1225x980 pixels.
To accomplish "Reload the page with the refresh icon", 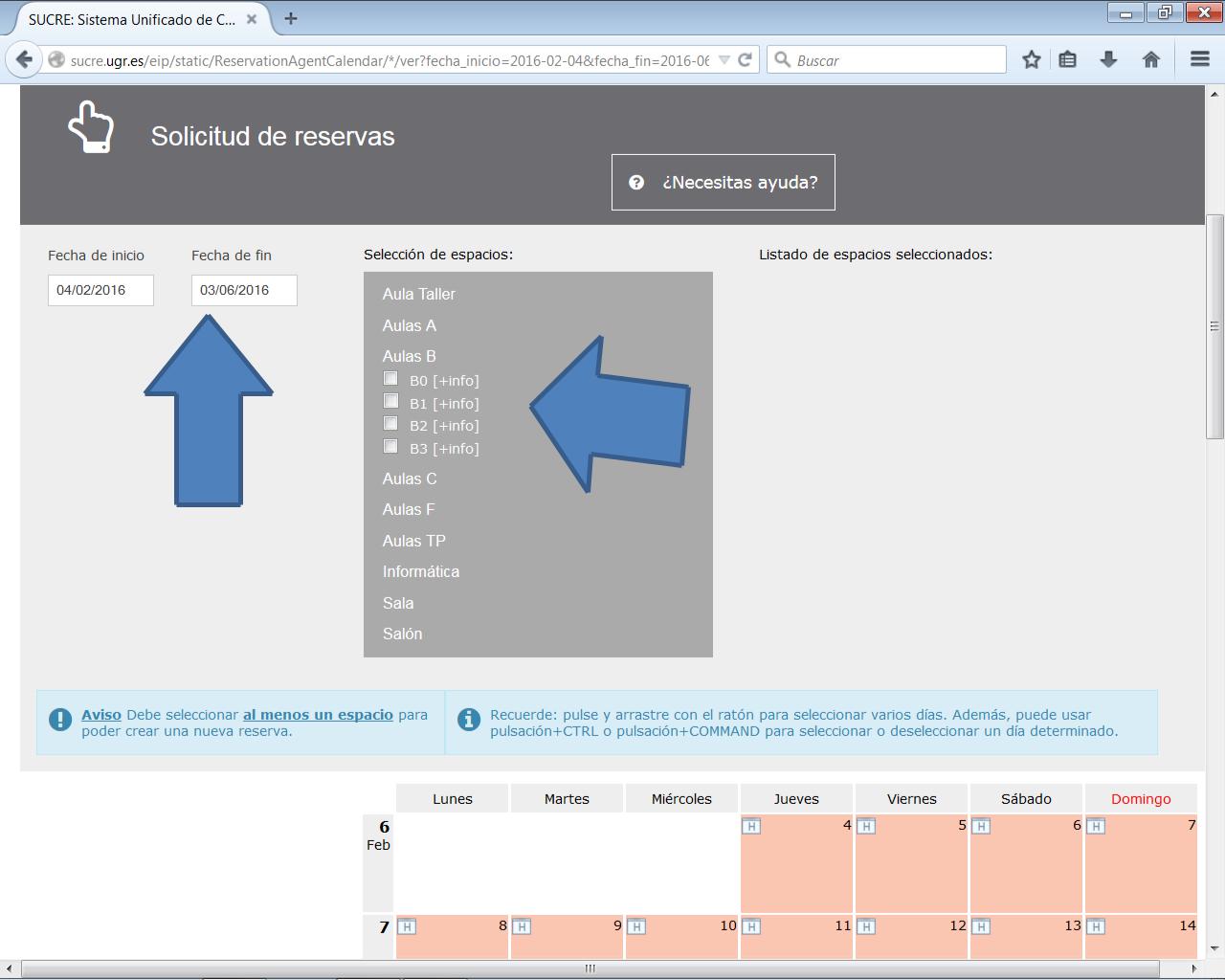I will (x=746, y=59).
